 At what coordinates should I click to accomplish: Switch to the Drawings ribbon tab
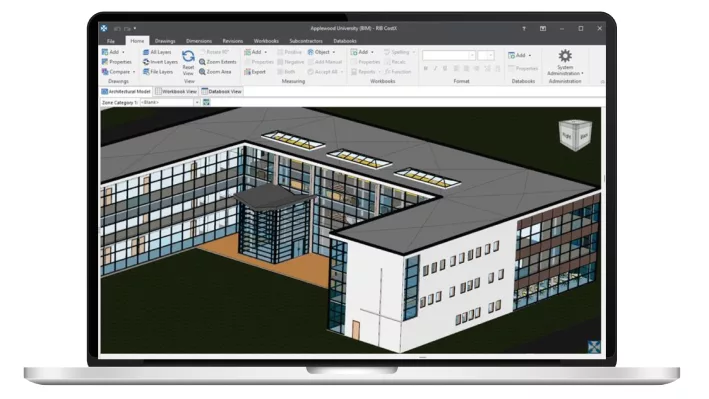coord(165,41)
